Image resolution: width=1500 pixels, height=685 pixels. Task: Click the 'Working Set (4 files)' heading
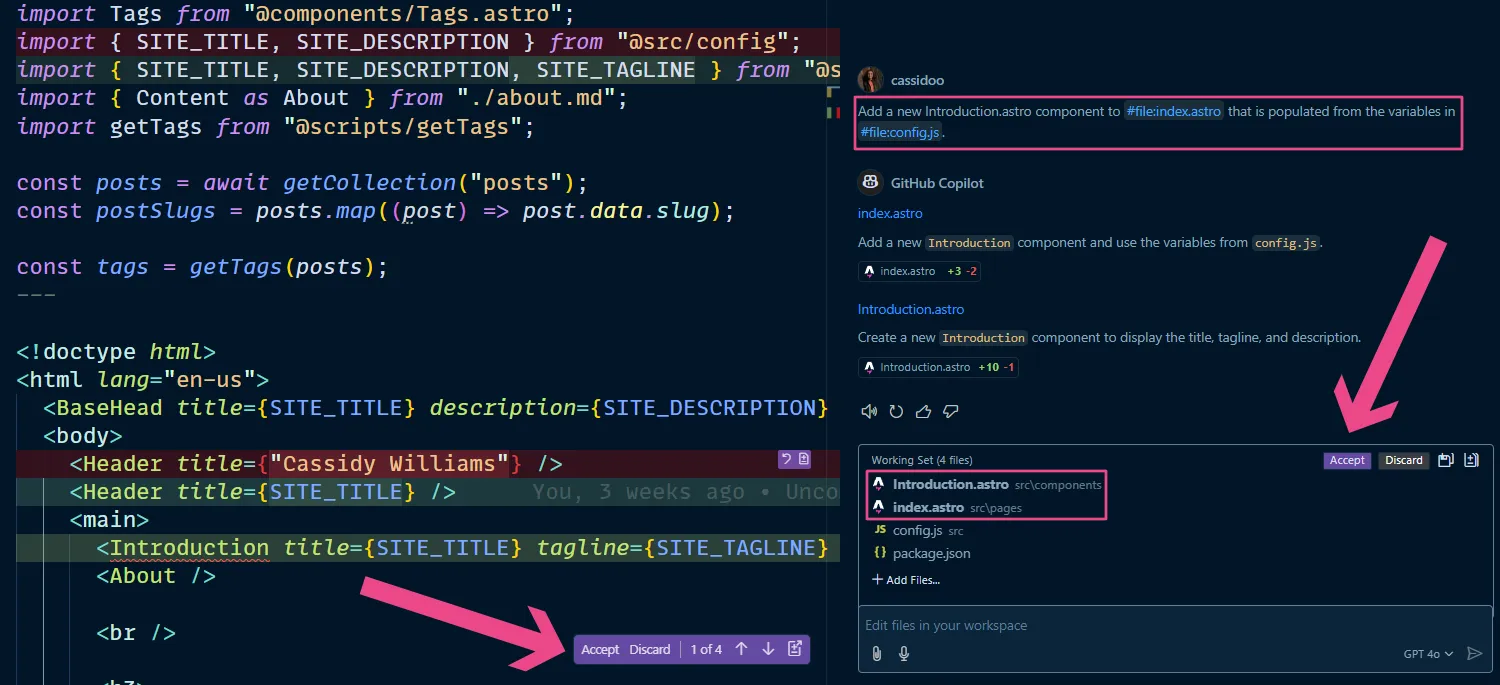(921, 460)
